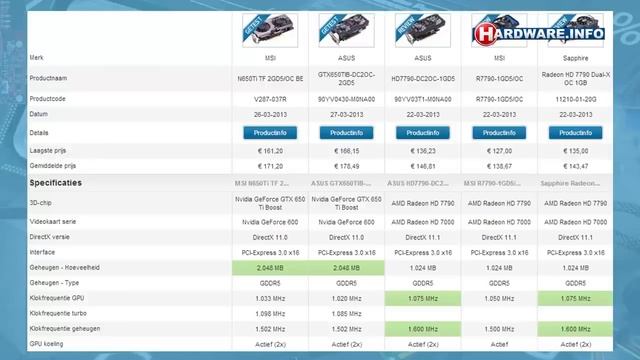640x360 pixels.
Task: Select product name N650Ti TF 2GD5/OC BE
Action: (270, 79)
